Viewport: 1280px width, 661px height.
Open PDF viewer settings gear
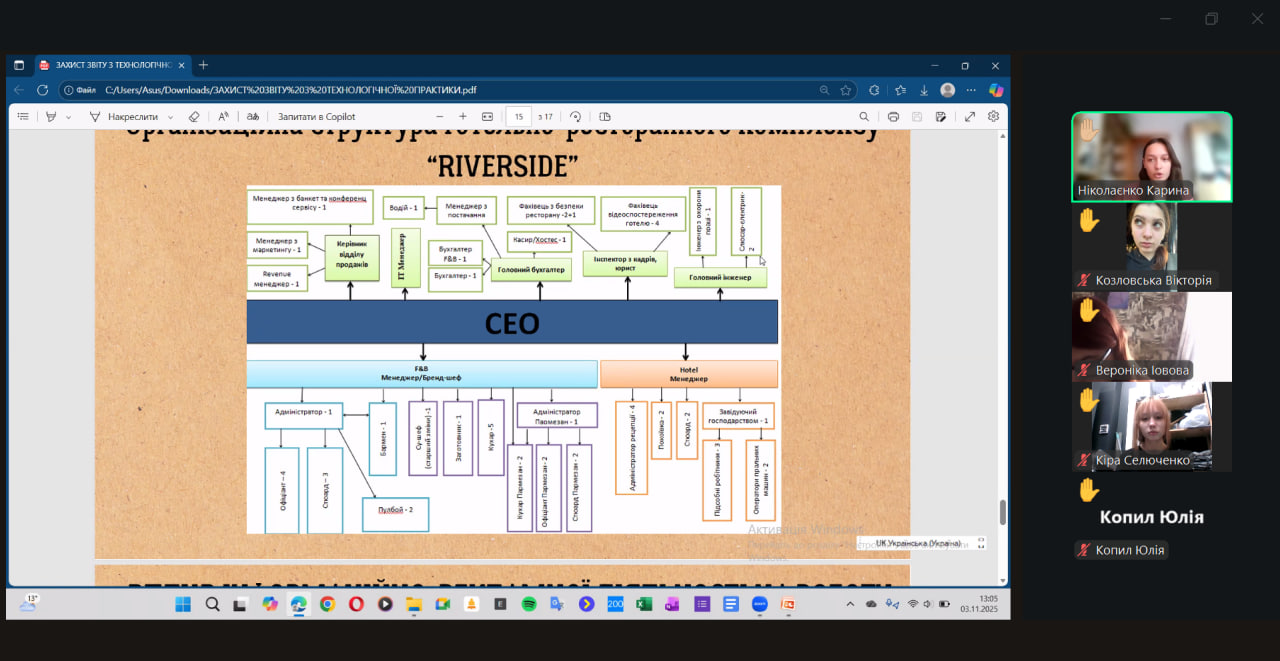[x=993, y=117]
